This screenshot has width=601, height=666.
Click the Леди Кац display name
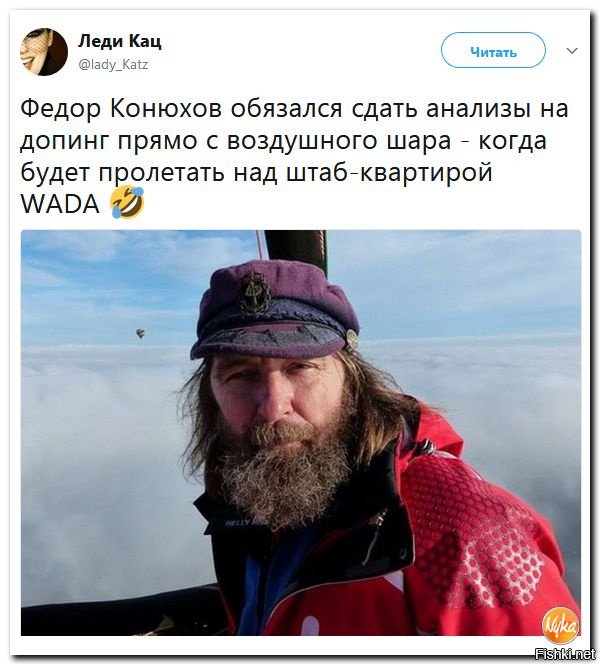tap(120, 41)
